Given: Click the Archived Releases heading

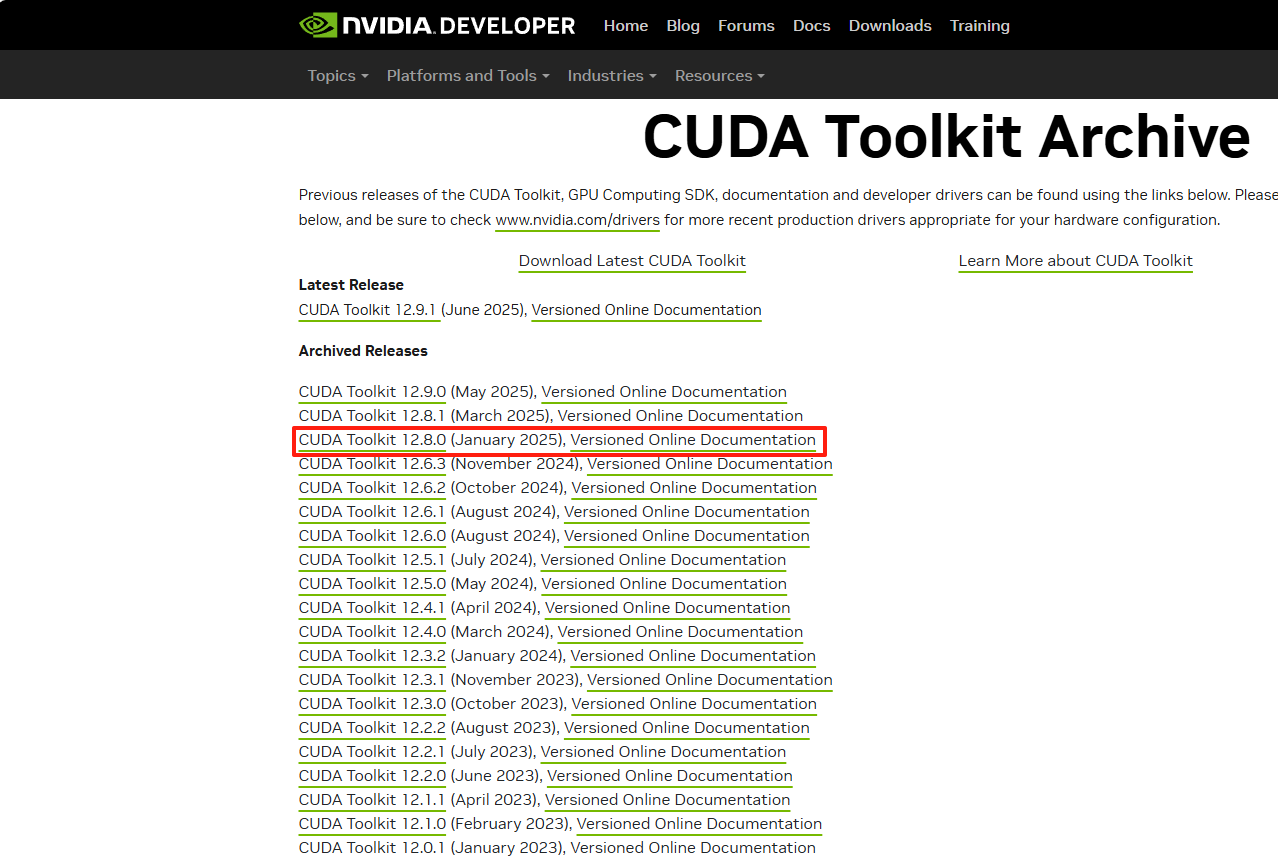Looking at the screenshot, I should pos(363,351).
